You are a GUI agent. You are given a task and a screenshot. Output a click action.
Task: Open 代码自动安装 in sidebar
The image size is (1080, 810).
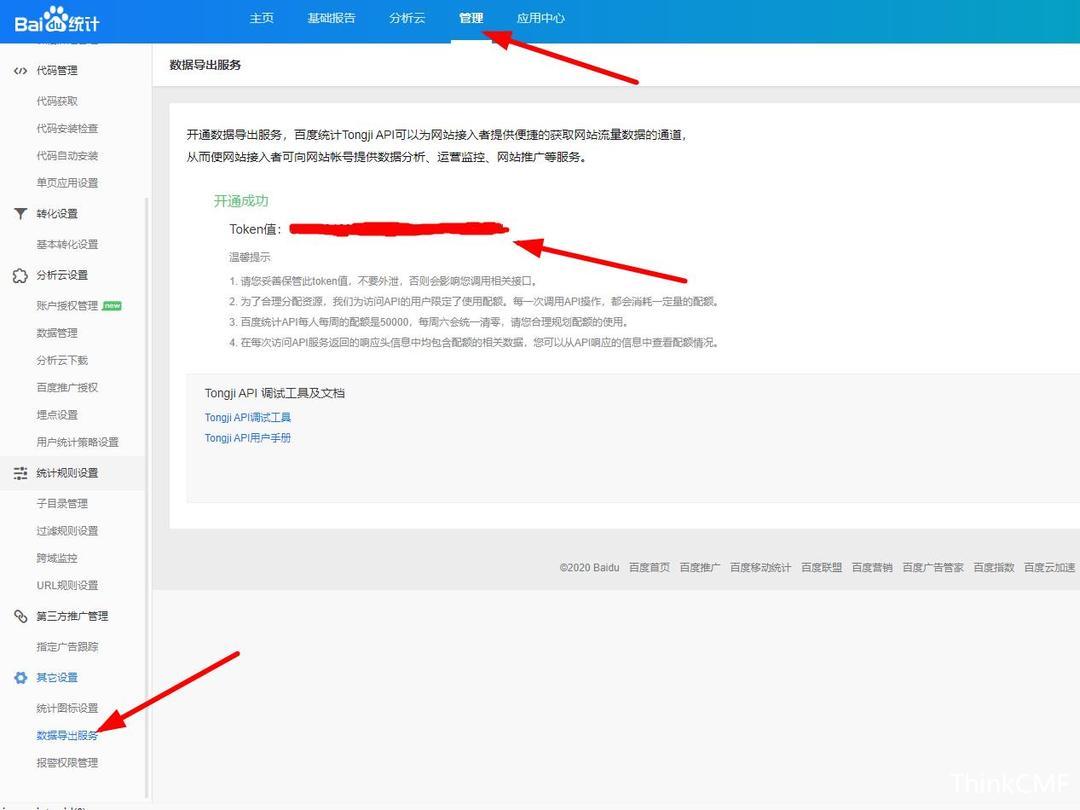[68, 156]
